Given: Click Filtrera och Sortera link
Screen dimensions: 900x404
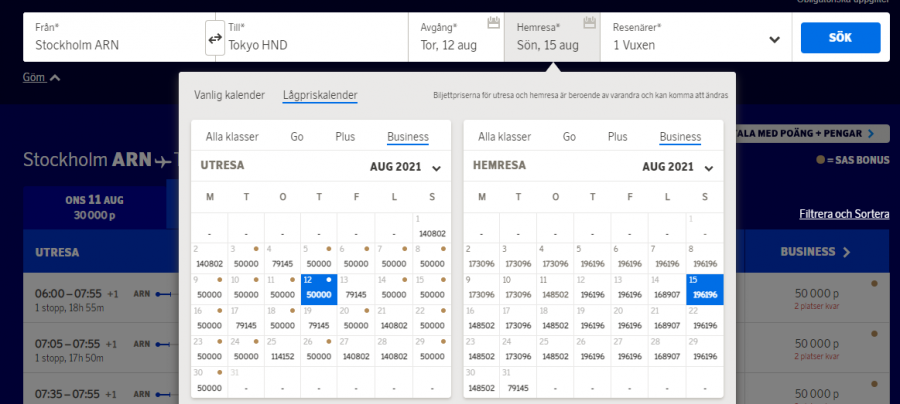Looking at the screenshot, I should pyautogui.click(x=844, y=214).
